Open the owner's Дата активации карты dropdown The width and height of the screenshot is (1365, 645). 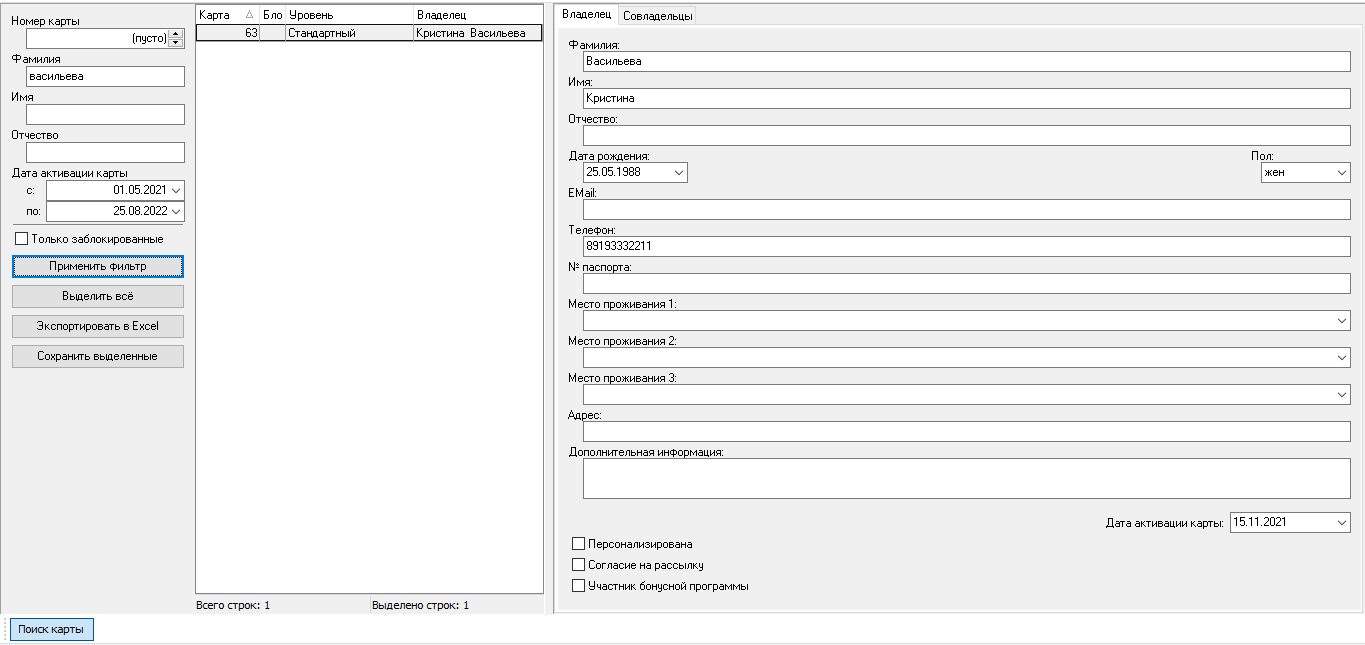(1341, 522)
